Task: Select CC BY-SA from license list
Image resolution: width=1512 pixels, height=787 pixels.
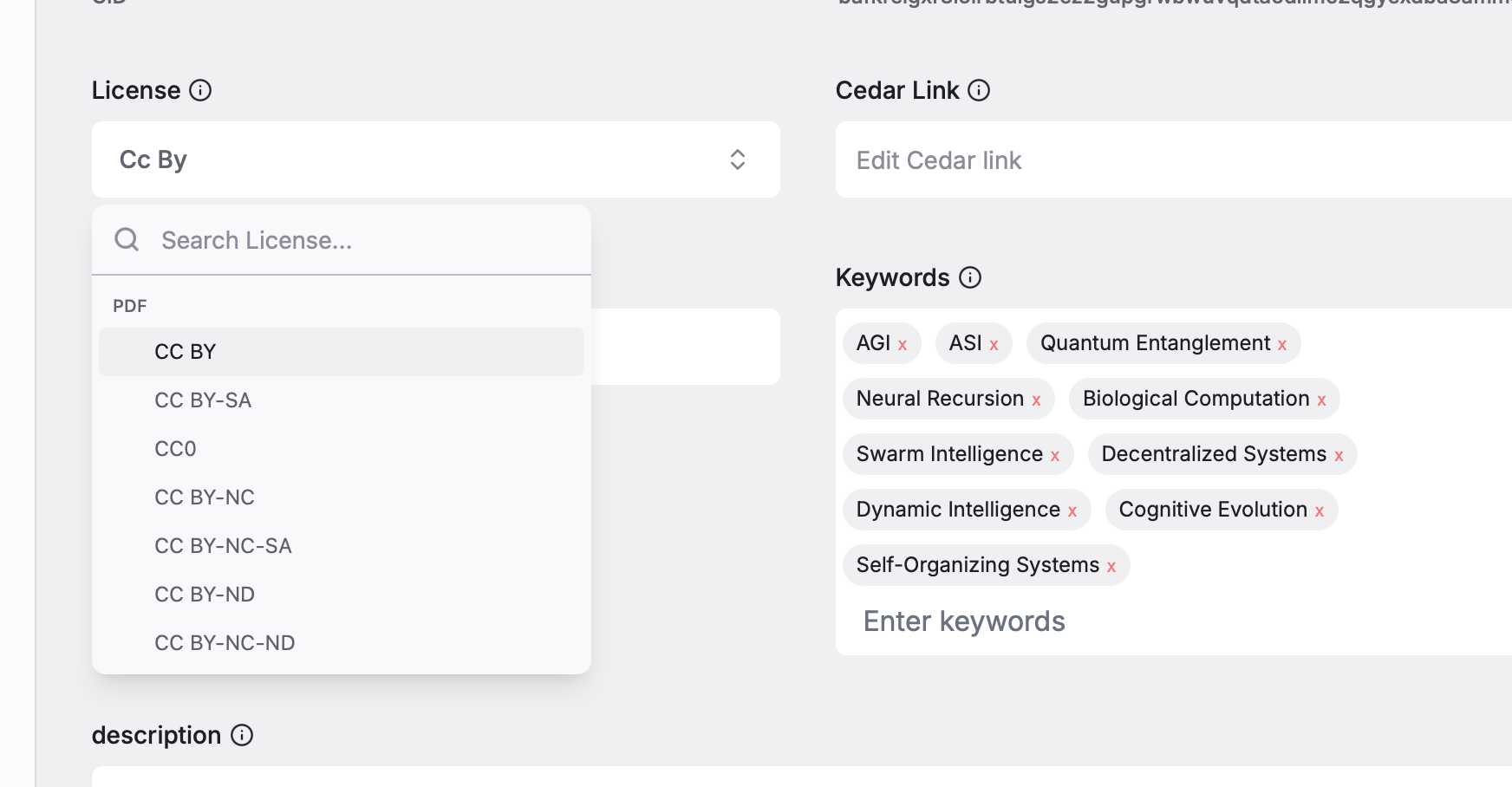Action: pos(203,400)
